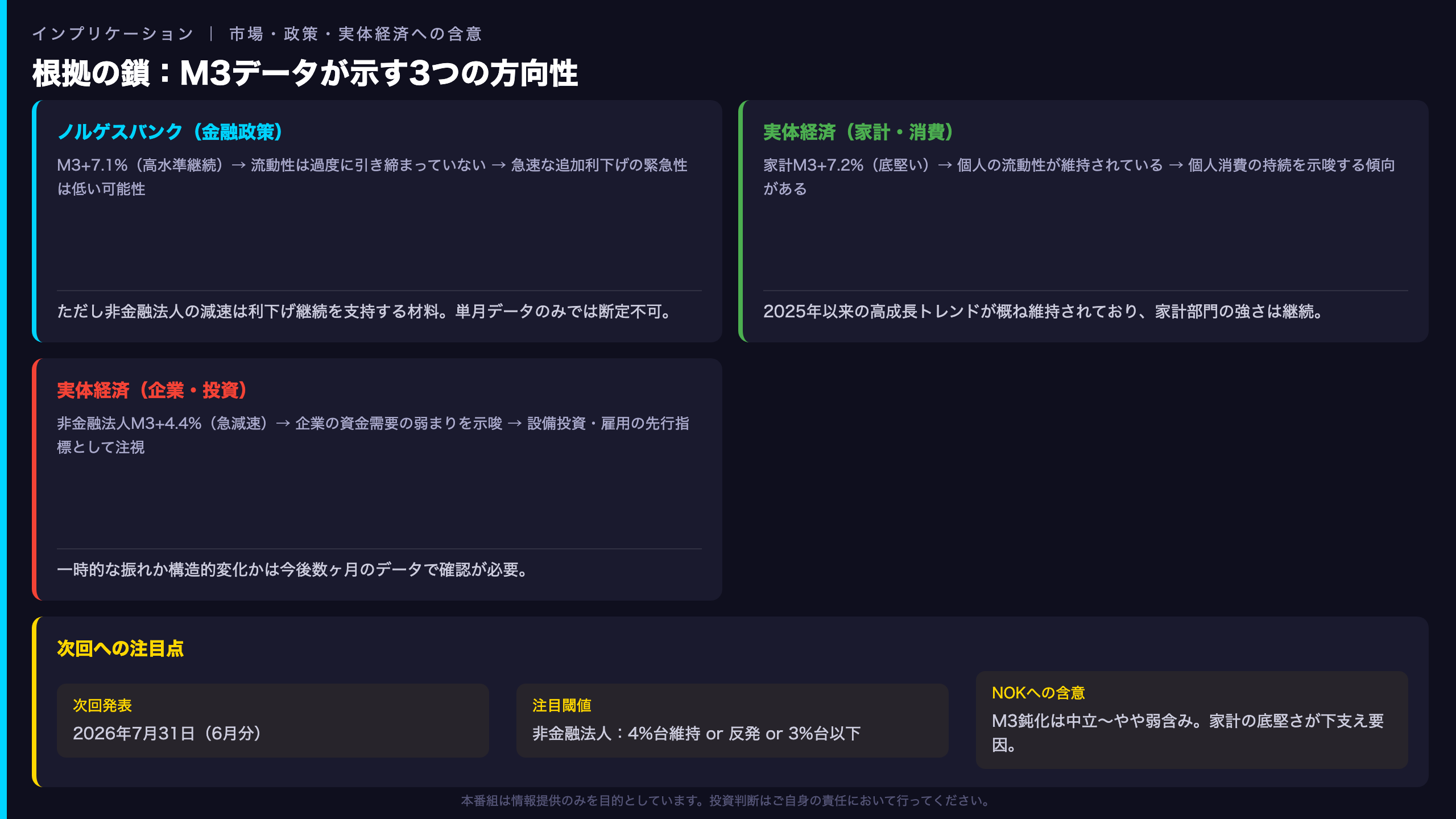Select the green heading 実体経済(家計・消費)
1456x819 pixels.
click(x=858, y=132)
